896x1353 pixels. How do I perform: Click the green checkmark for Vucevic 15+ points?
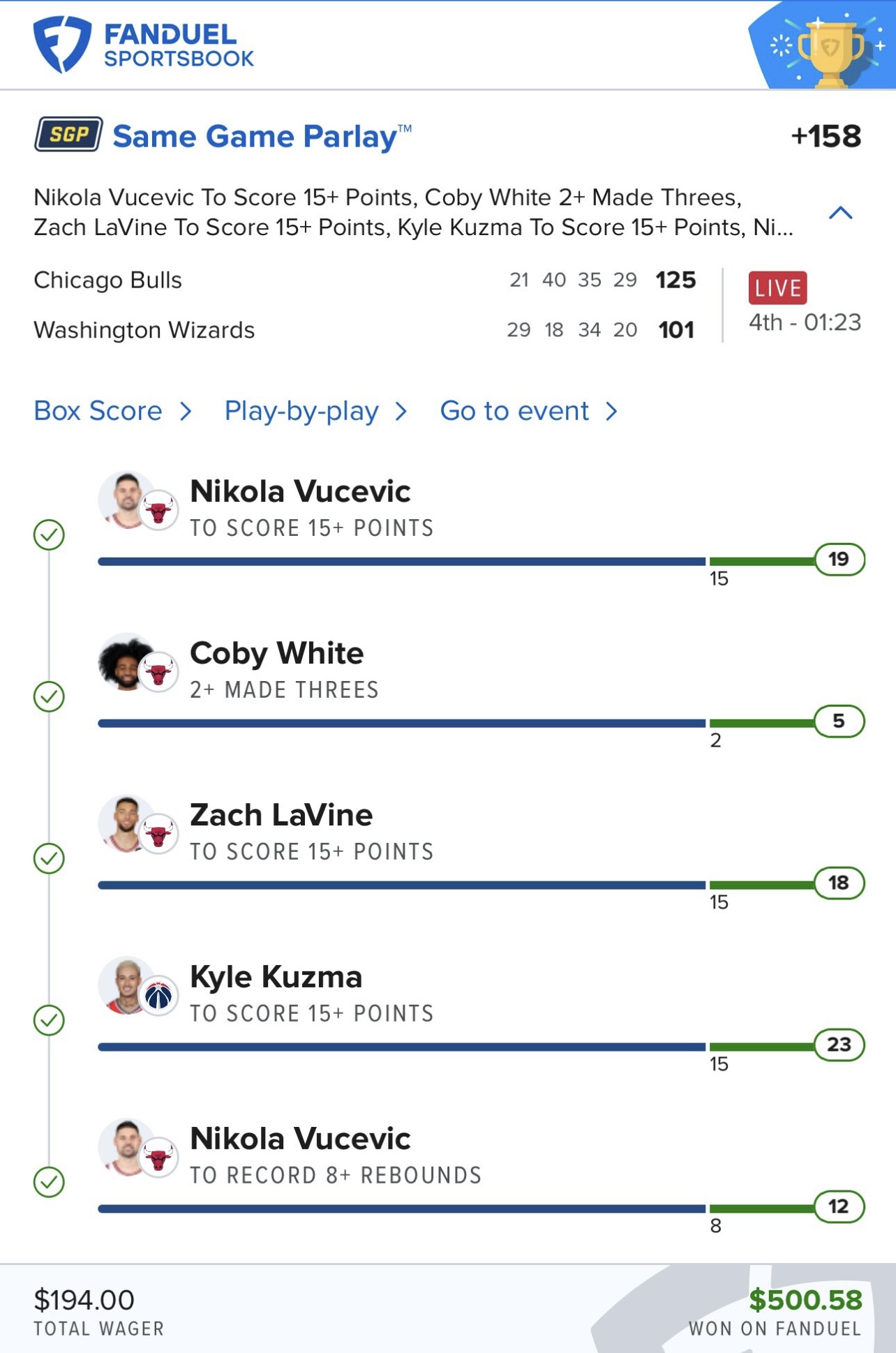(x=49, y=535)
